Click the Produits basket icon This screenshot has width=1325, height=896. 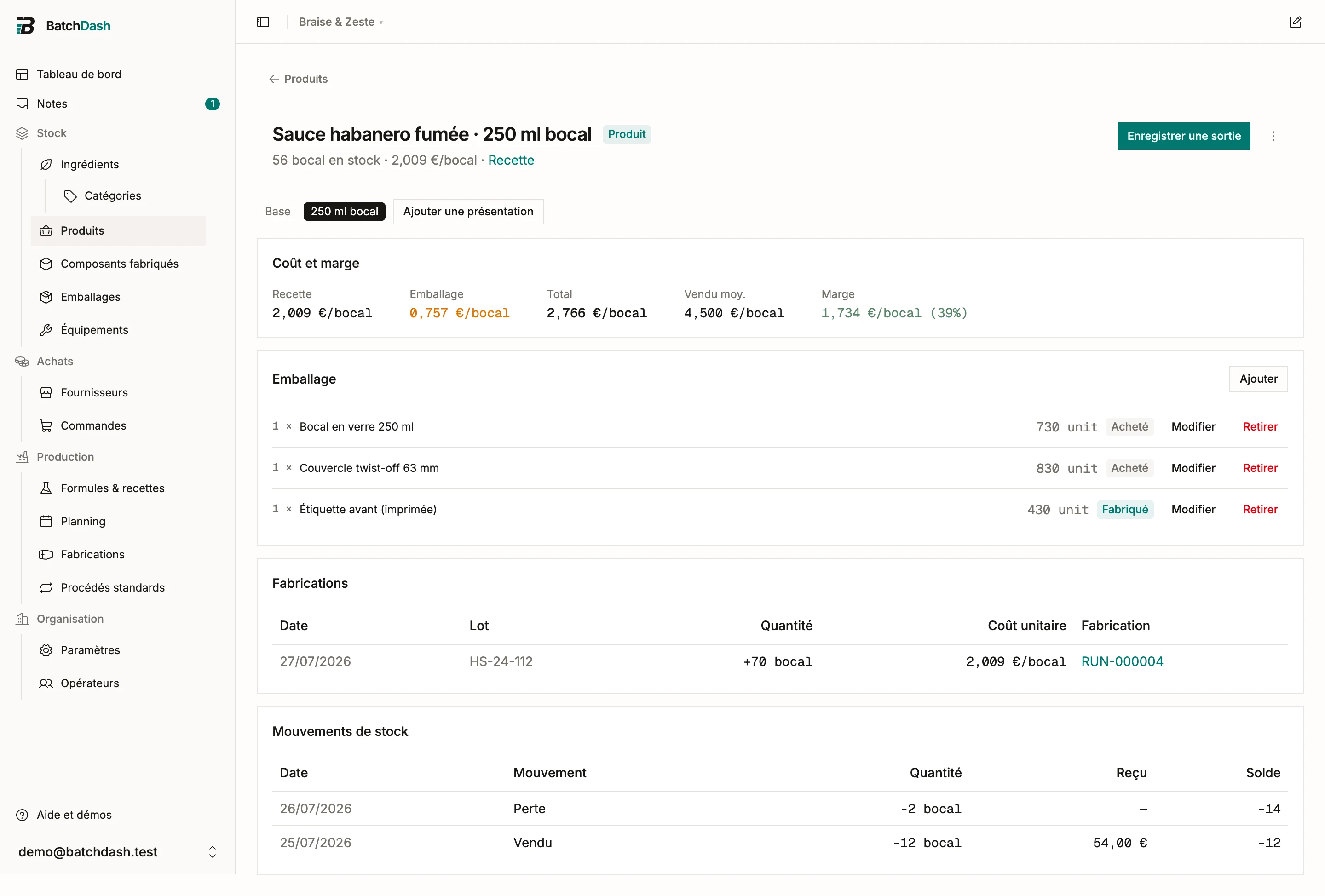click(46, 231)
